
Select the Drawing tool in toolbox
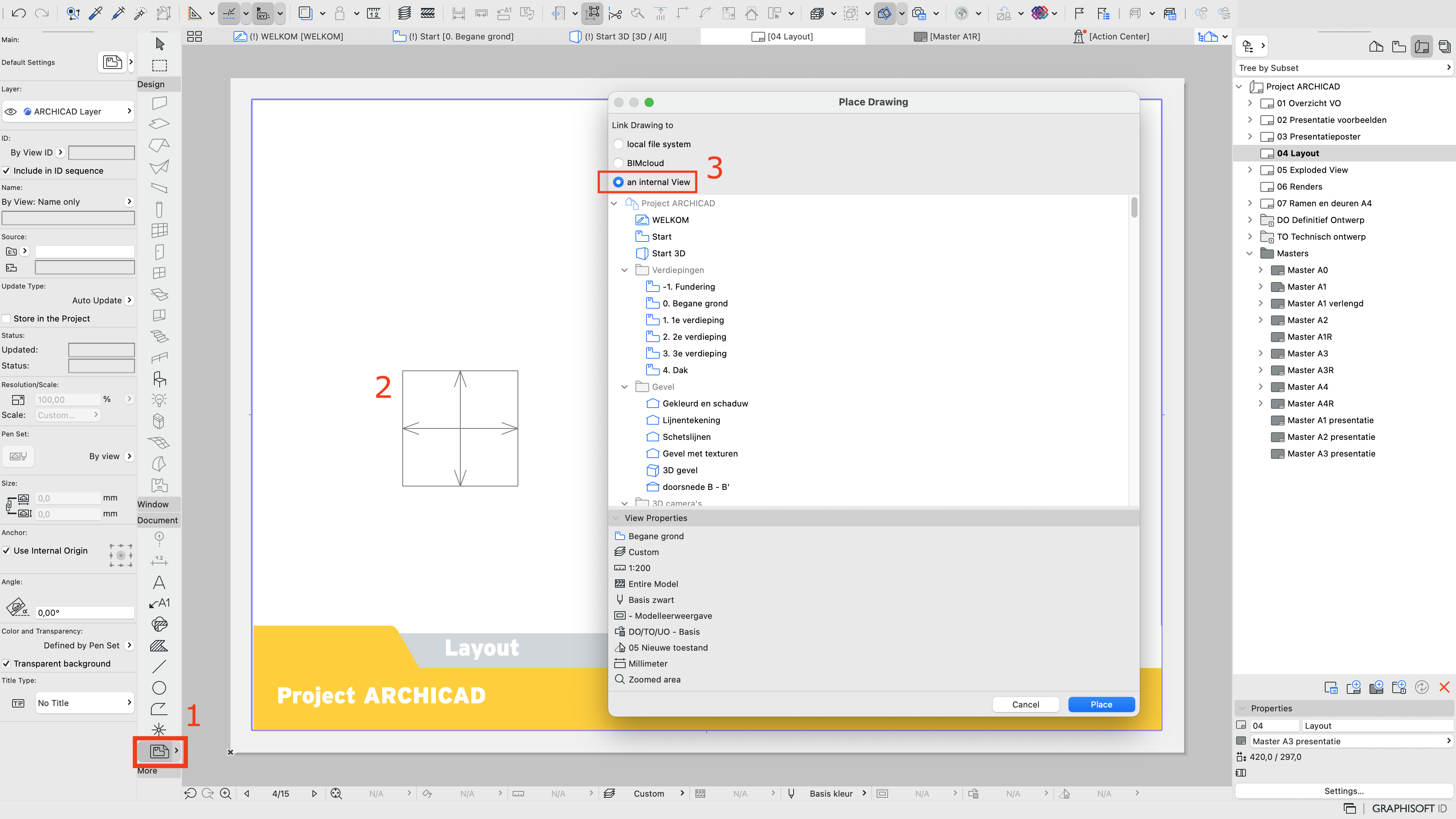point(159,751)
